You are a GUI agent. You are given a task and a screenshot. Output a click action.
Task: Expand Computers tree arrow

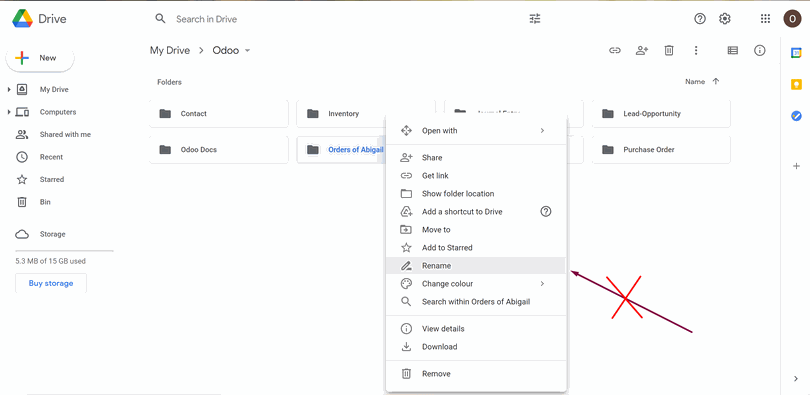(x=9, y=112)
